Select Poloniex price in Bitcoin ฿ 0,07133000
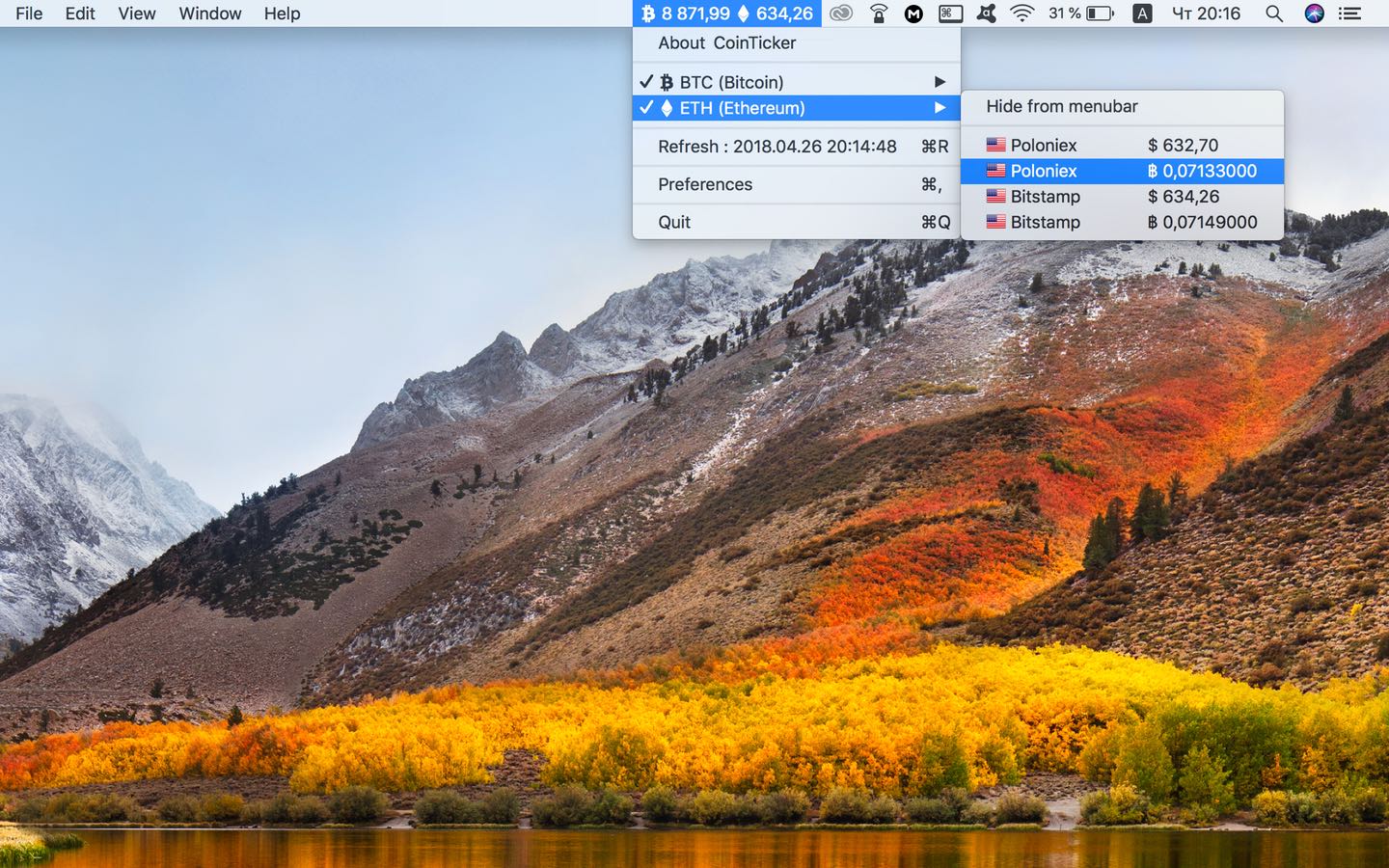1389x868 pixels. 1122,171
